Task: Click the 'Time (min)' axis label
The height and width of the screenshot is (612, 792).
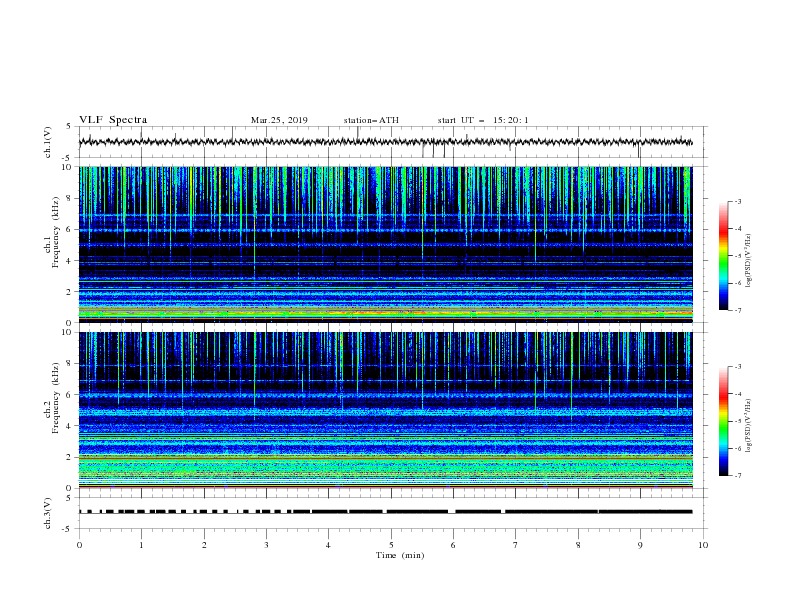Action: coord(400,555)
